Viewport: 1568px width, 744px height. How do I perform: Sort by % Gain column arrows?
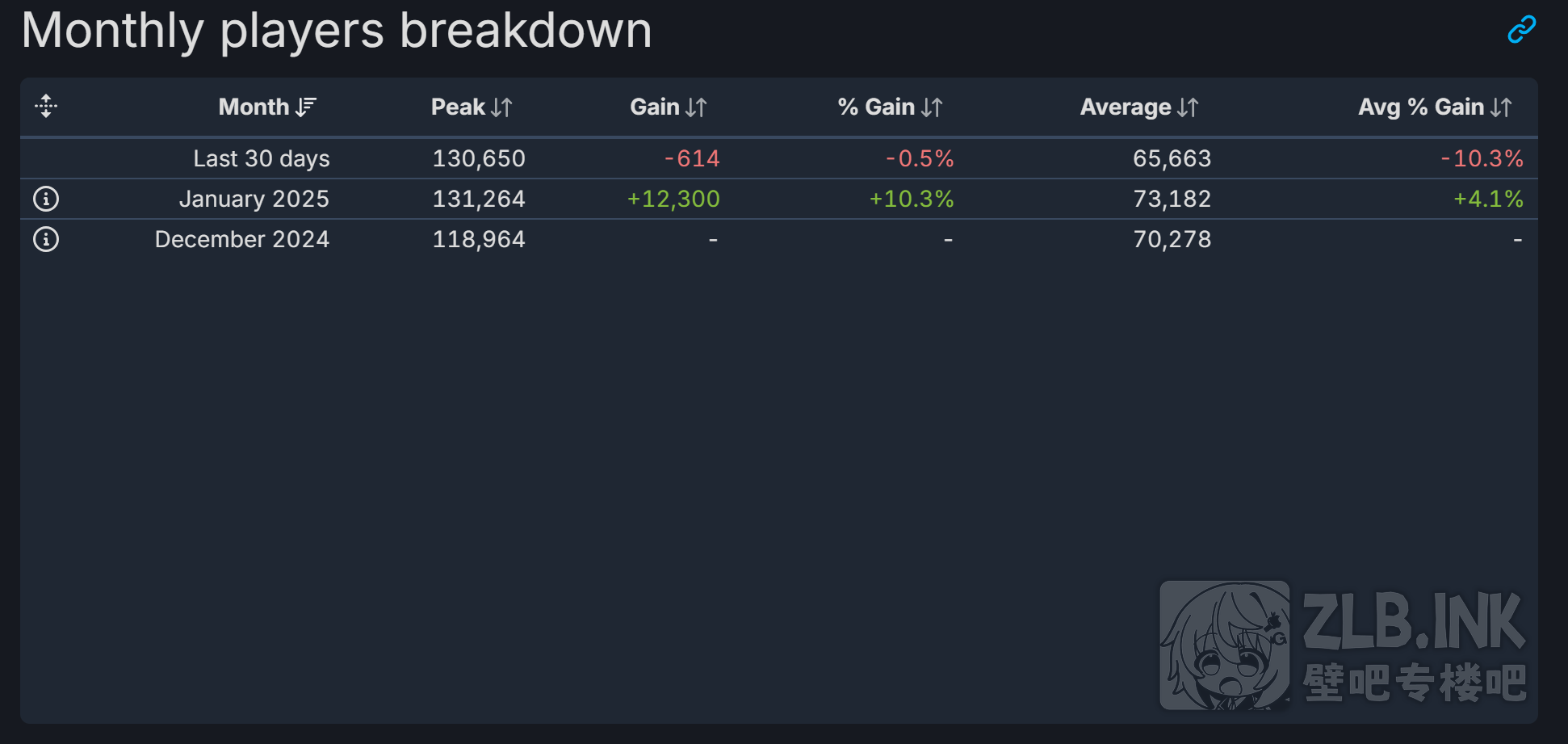[932, 107]
